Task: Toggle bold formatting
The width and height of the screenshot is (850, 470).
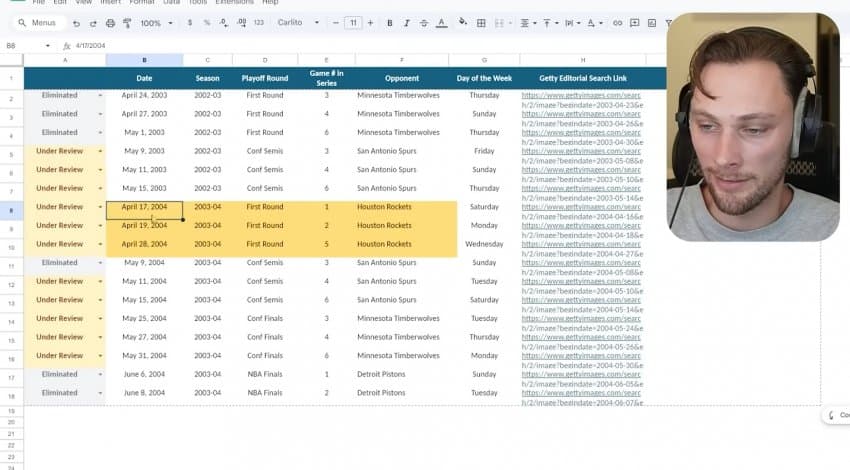Action: click(389, 23)
